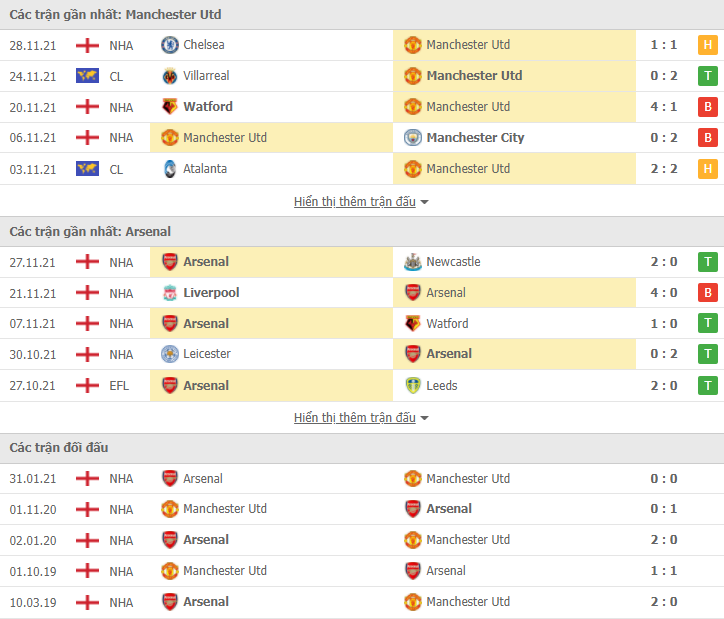Click the green T badge for Villarreal match

[x=707, y=76]
